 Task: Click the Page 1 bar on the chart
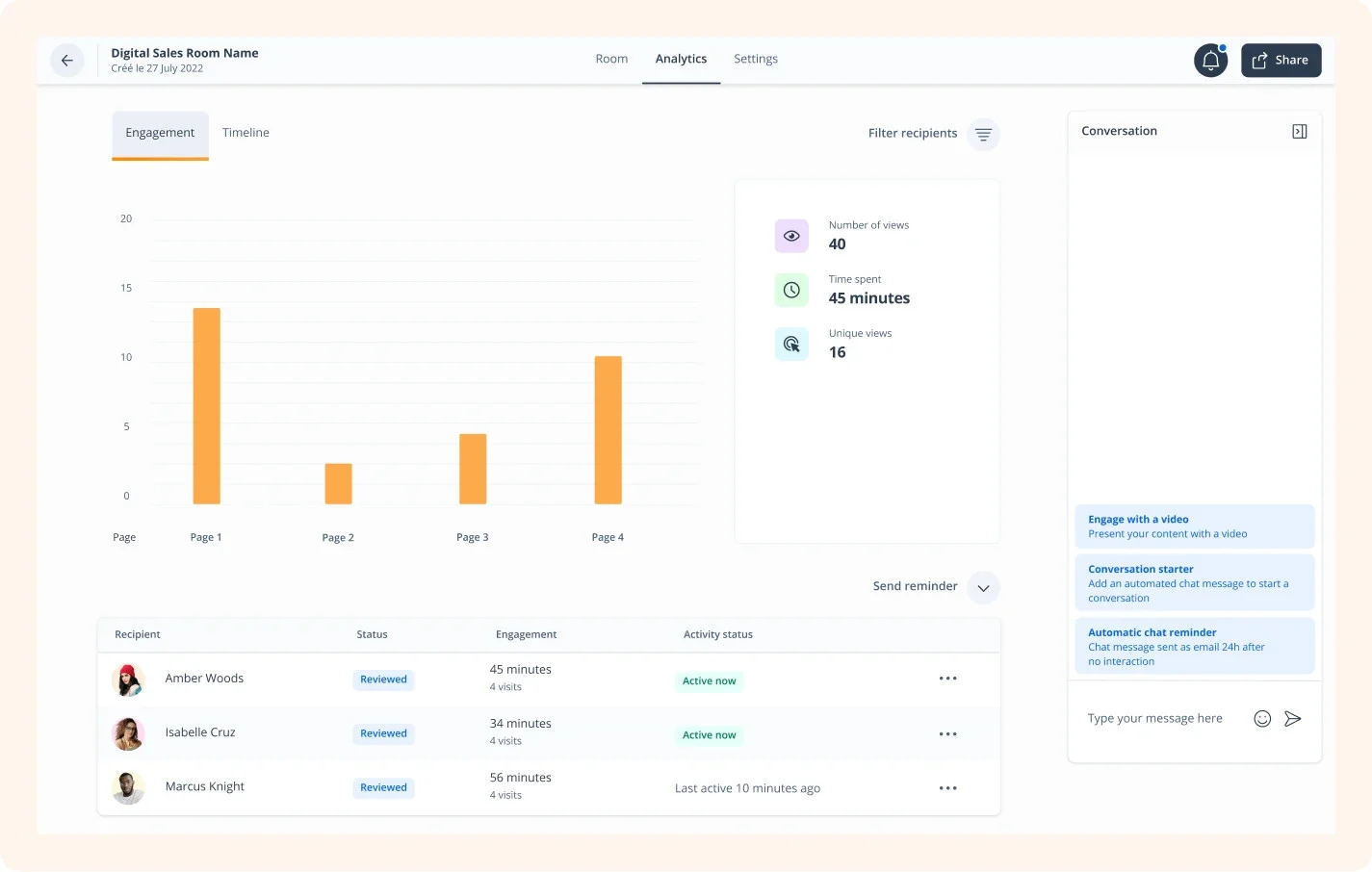pyautogui.click(x=206, y=404)
